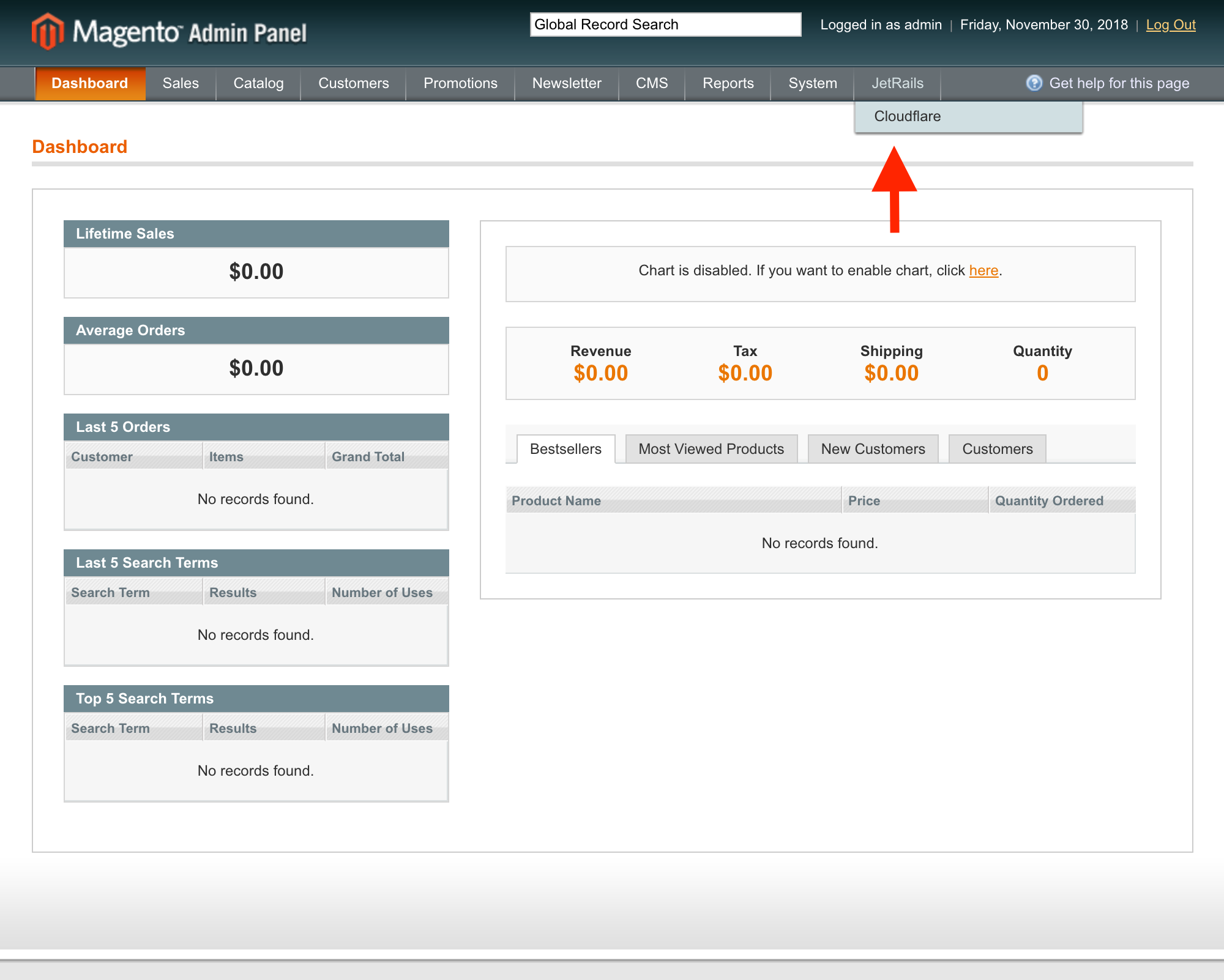Click Results header in Last 5 Search Terms
The image size is (1224, 980).
pyautogui.click(x=264, y=592)
